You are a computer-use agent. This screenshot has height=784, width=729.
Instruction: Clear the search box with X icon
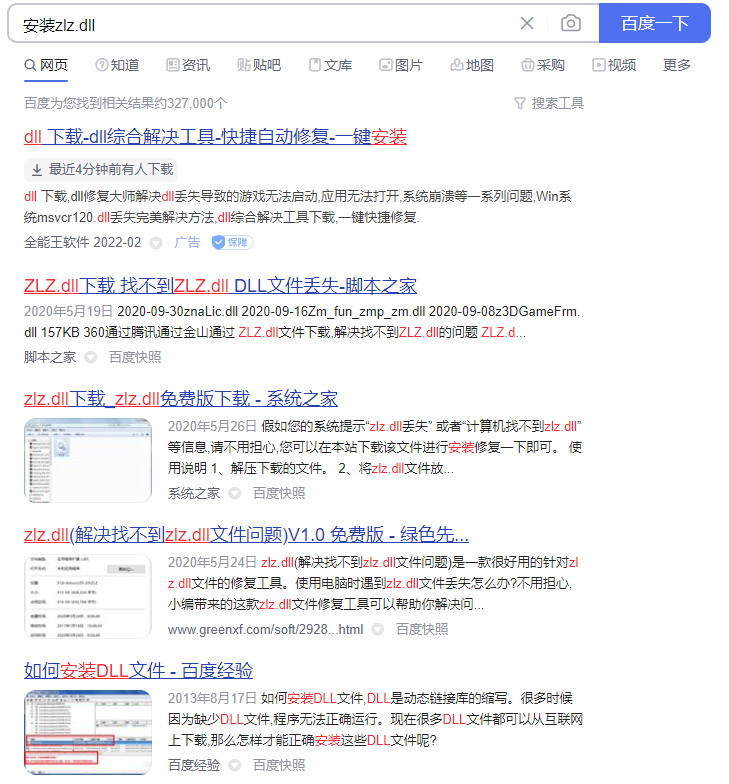527,23
